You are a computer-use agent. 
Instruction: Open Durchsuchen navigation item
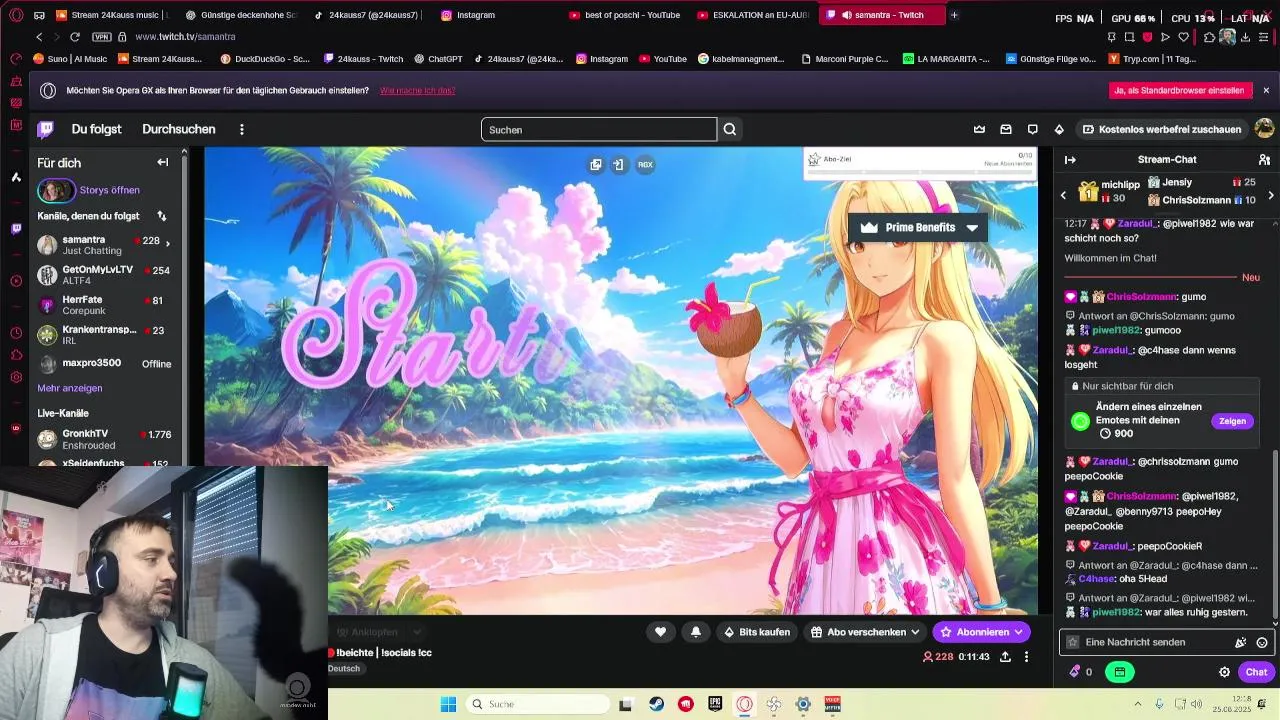pos(179,129)
